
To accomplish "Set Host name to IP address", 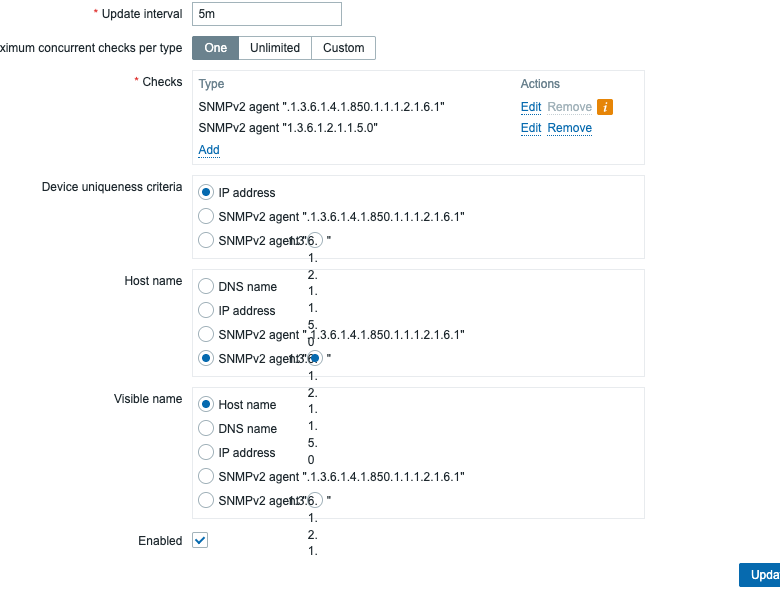I will pos(206,310).
